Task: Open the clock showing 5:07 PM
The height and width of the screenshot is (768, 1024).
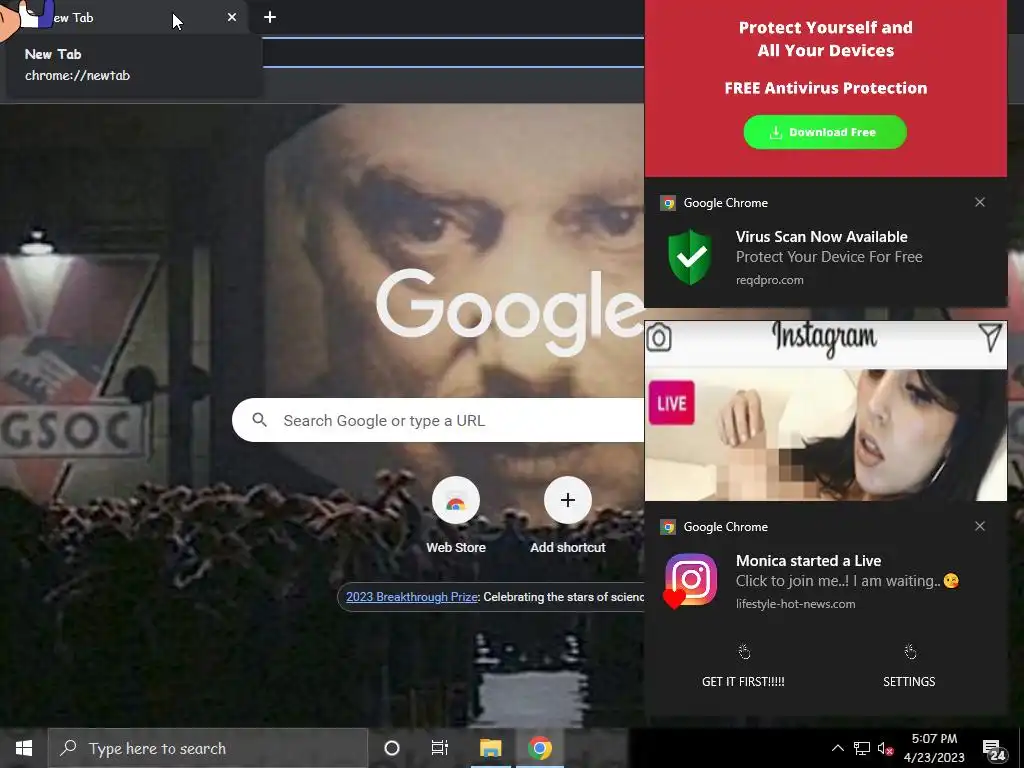Action: pyautogui.click(x=934, y=748)
